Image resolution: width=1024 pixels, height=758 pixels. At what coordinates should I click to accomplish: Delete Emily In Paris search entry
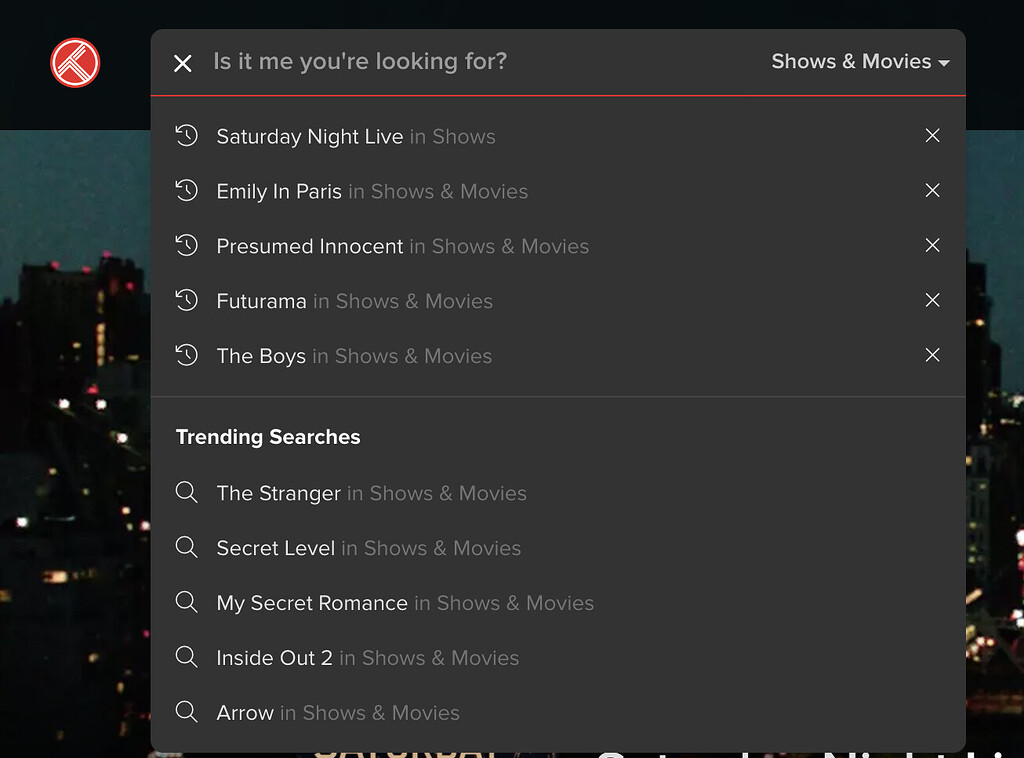point(932,190)
